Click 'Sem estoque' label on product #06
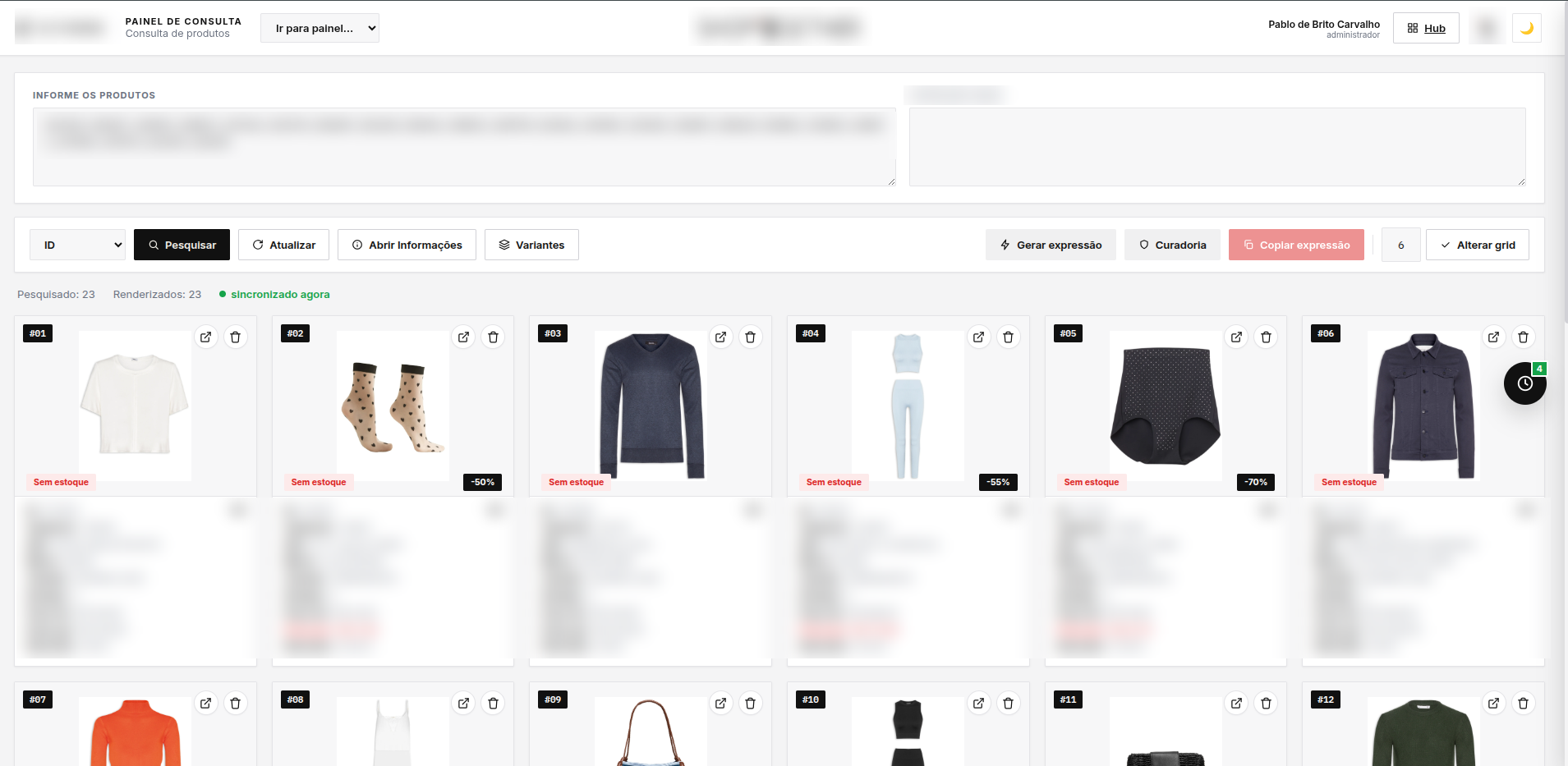This screenshot has width=1568, height=766. click(x=1349, y=482)
